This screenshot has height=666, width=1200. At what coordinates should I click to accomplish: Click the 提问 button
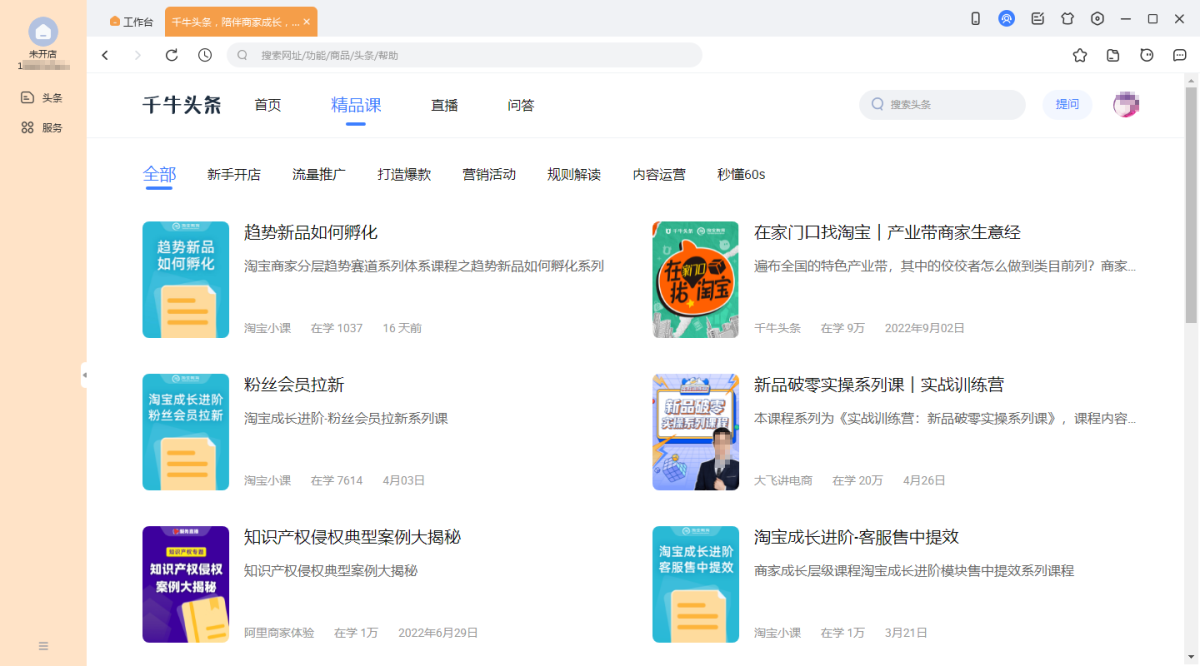coord(1067,104)
